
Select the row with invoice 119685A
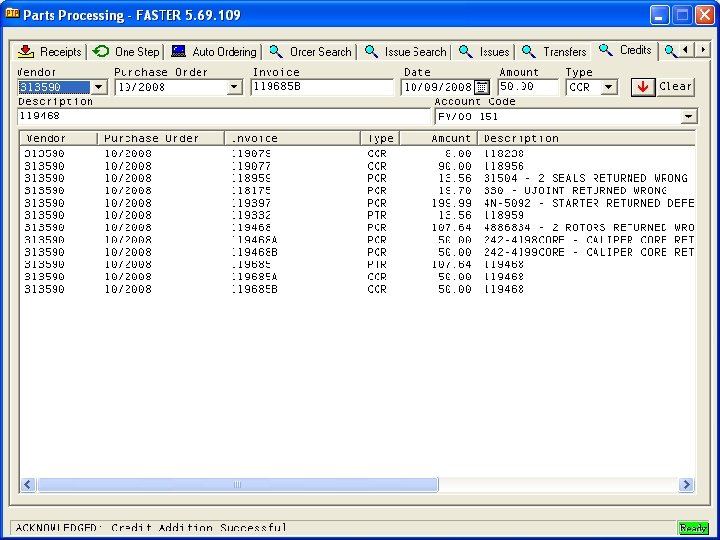(357, 277)
